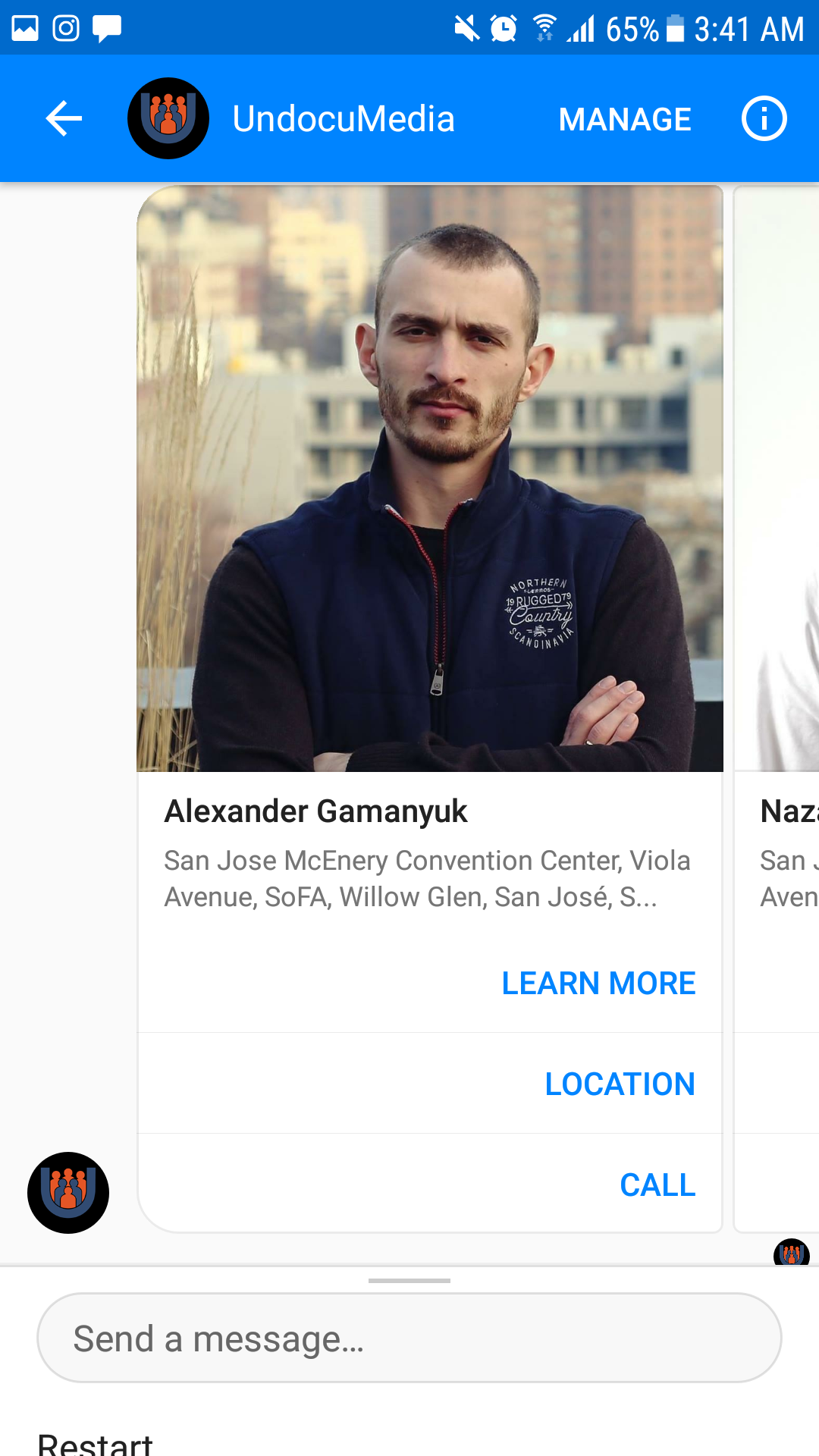Screen dimensions: 819x1456
Task: Tap the Instagram notification icon in the status bar
Action: tap(66, 29)
